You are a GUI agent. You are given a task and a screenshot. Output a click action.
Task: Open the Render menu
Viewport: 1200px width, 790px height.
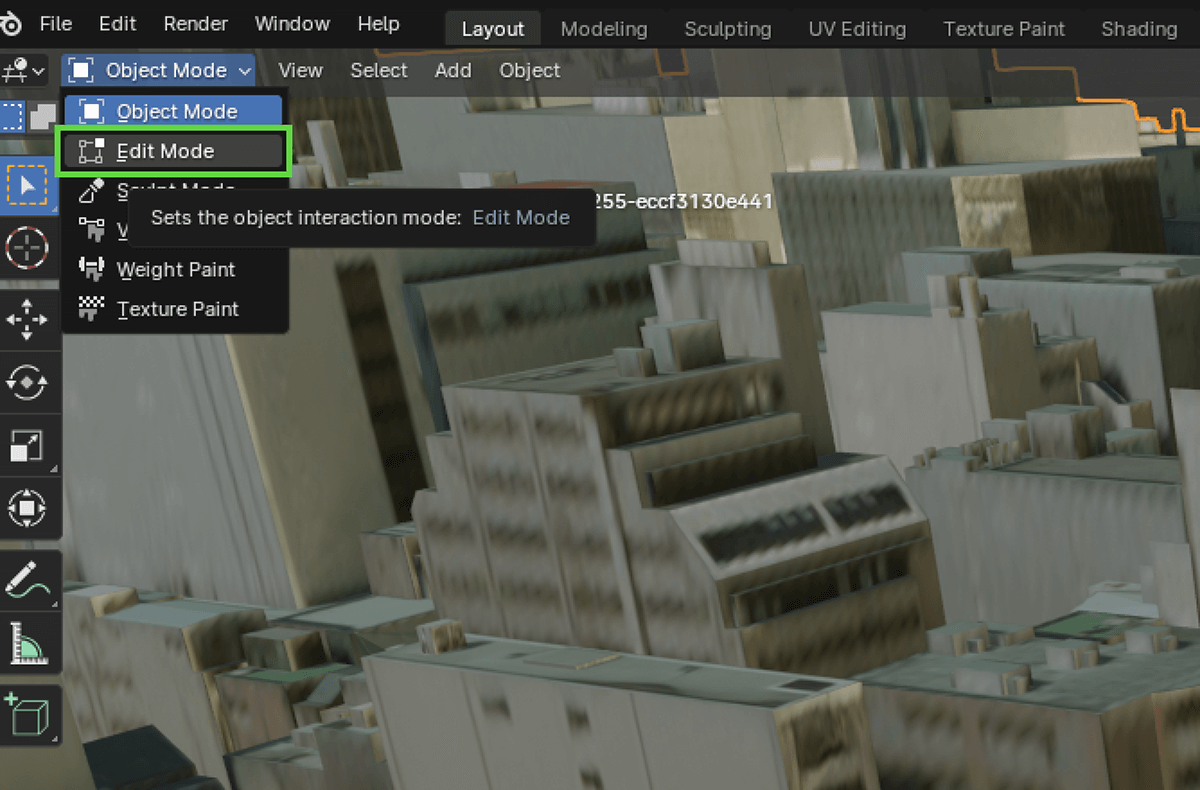click(x=196, y=23)
